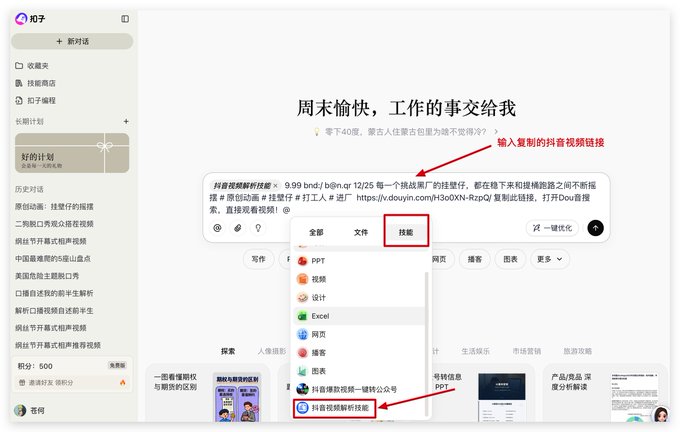The image size is (680, 432).
Task: Click the 免费版 plan badge
Action: (117, 366)
